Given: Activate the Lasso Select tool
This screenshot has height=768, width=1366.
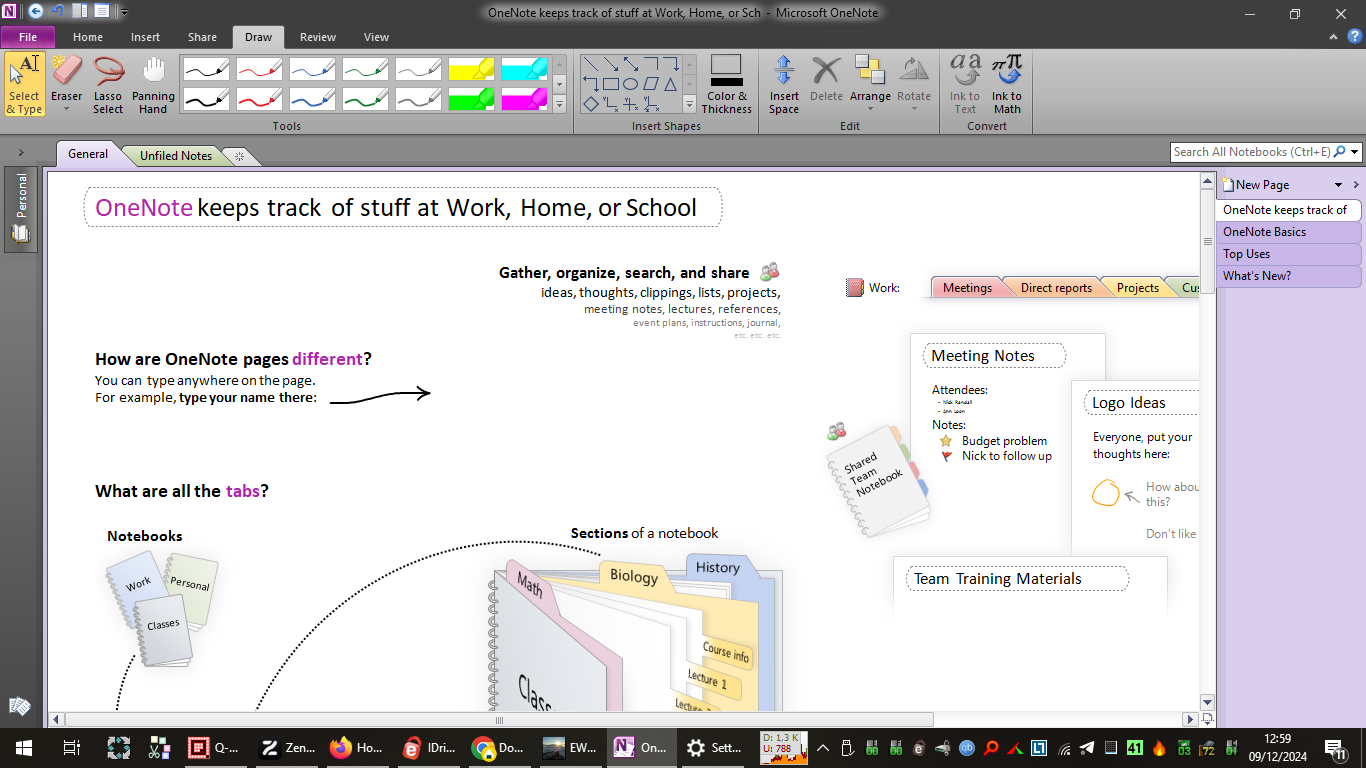Looking at the screenshot, I should click(x=108, y=85).
